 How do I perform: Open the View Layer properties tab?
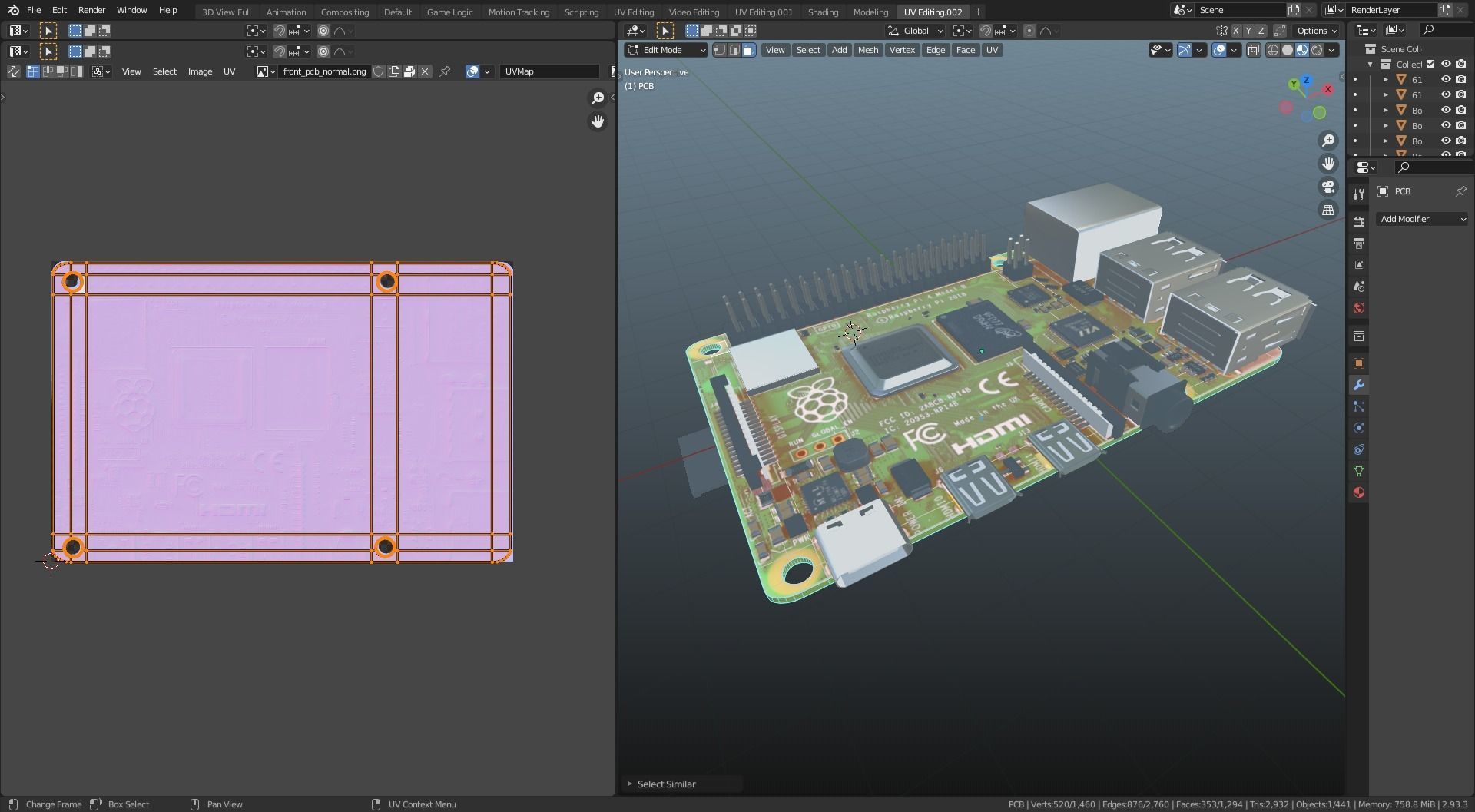tap(1359, 264)
